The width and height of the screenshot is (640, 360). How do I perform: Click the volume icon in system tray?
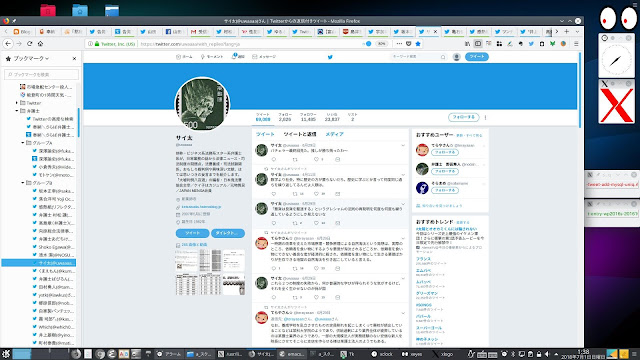tap(547, 354)
